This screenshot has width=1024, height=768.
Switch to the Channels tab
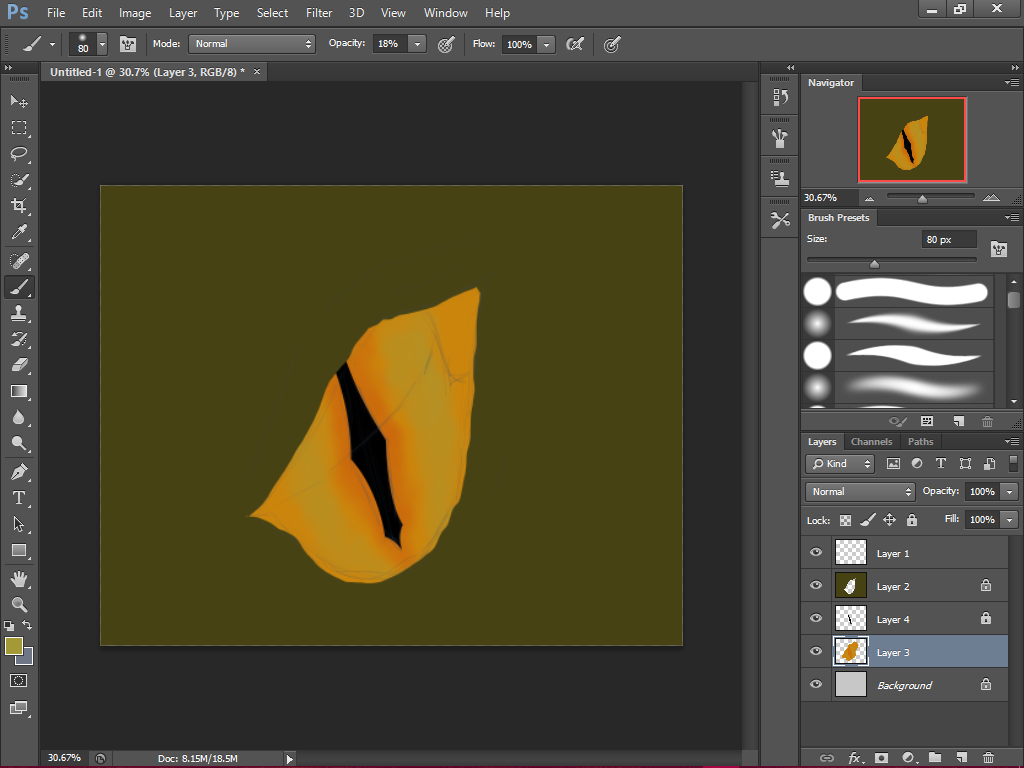pyautogui.click(x=871, y=441)
